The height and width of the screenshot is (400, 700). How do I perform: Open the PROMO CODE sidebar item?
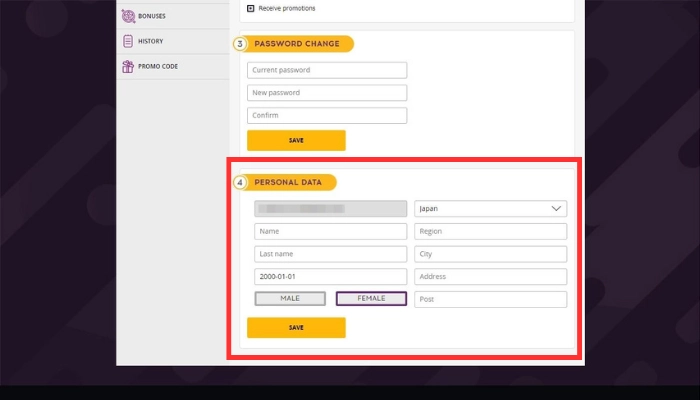tap(173, 67)
